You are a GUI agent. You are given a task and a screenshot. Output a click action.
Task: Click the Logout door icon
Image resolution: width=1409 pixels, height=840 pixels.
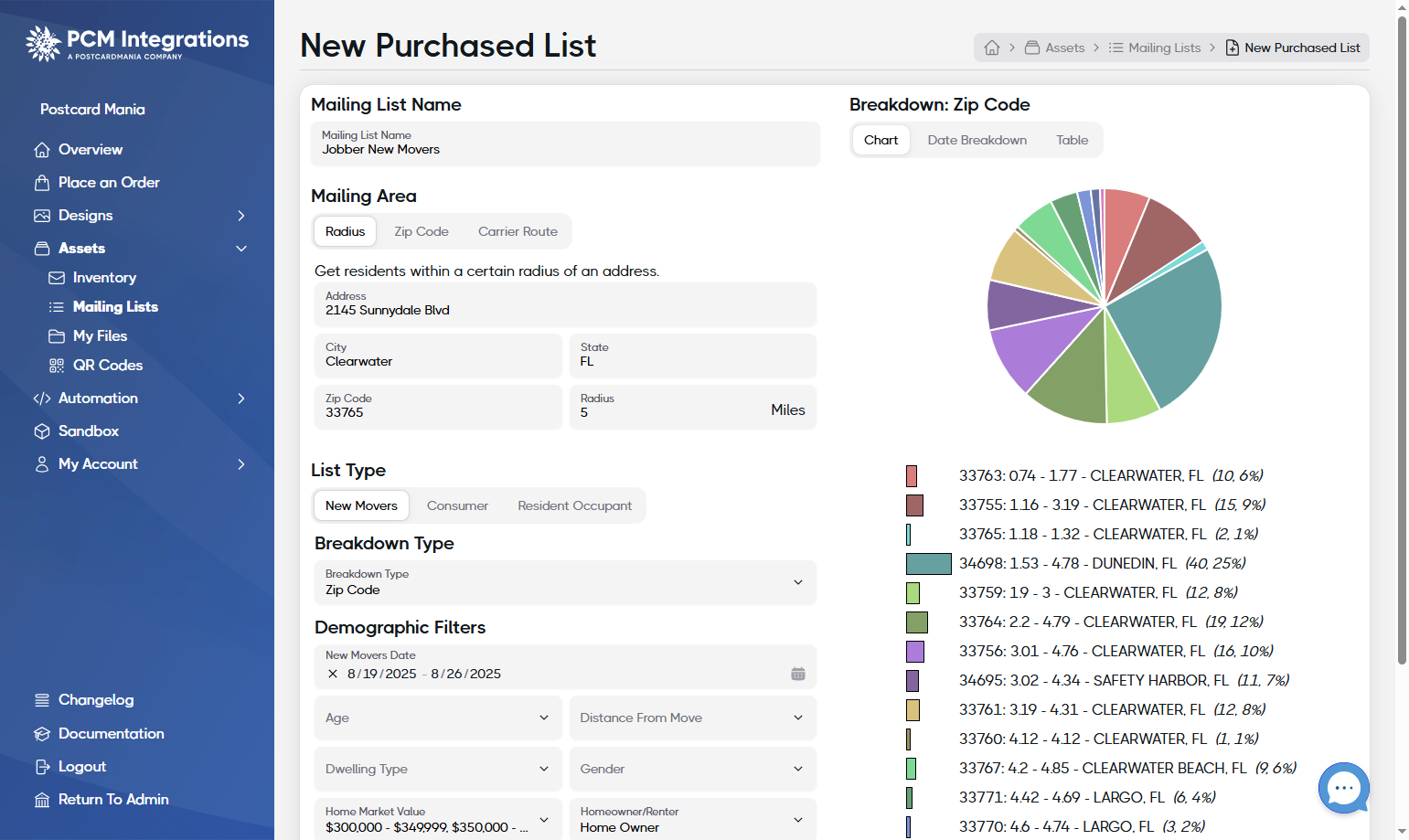[x=42, y=767]
